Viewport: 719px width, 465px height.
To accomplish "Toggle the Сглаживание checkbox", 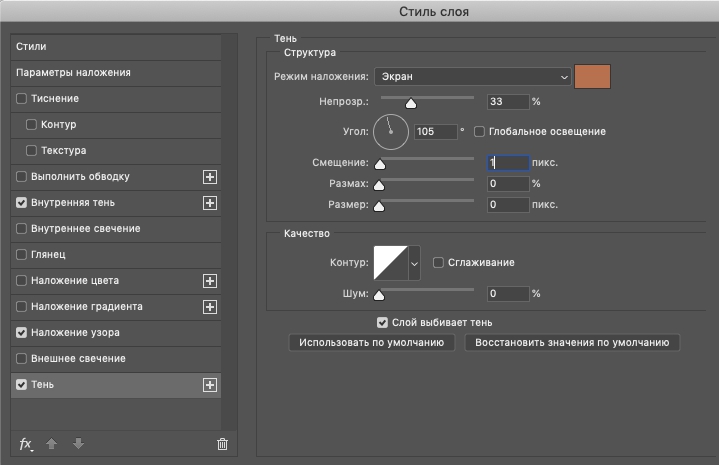I will 438,263.
